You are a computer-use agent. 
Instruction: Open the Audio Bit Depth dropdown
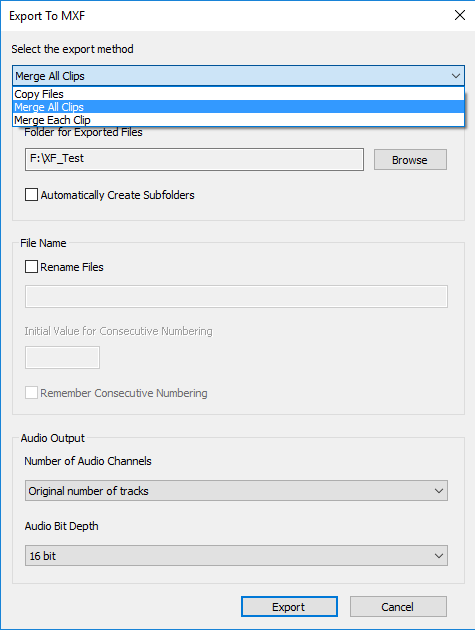pos(236,556)
